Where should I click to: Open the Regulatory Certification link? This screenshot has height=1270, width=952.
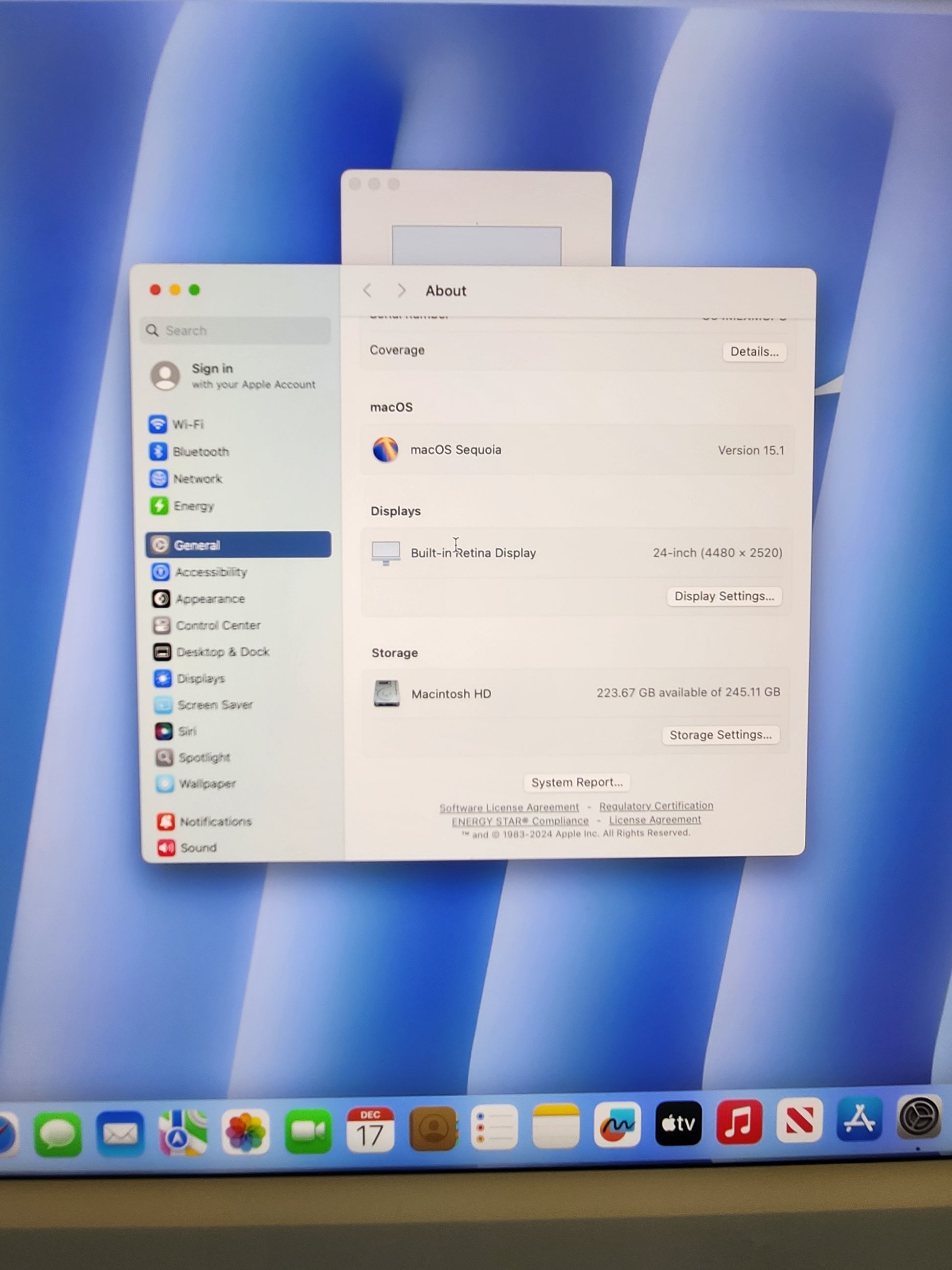[x=656, y=806]
